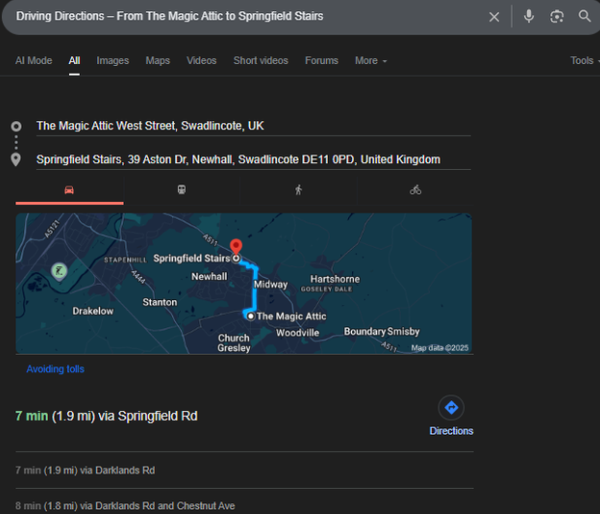Open the Directions link text
Screen dimensions: 600x514
pos(451,431)
